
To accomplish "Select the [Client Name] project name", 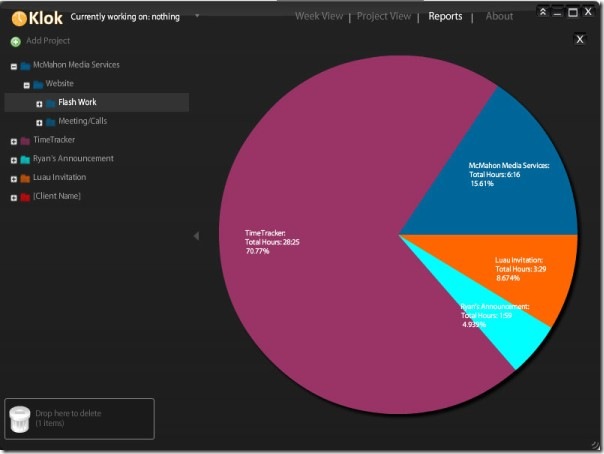I will [x=57, y=196].
